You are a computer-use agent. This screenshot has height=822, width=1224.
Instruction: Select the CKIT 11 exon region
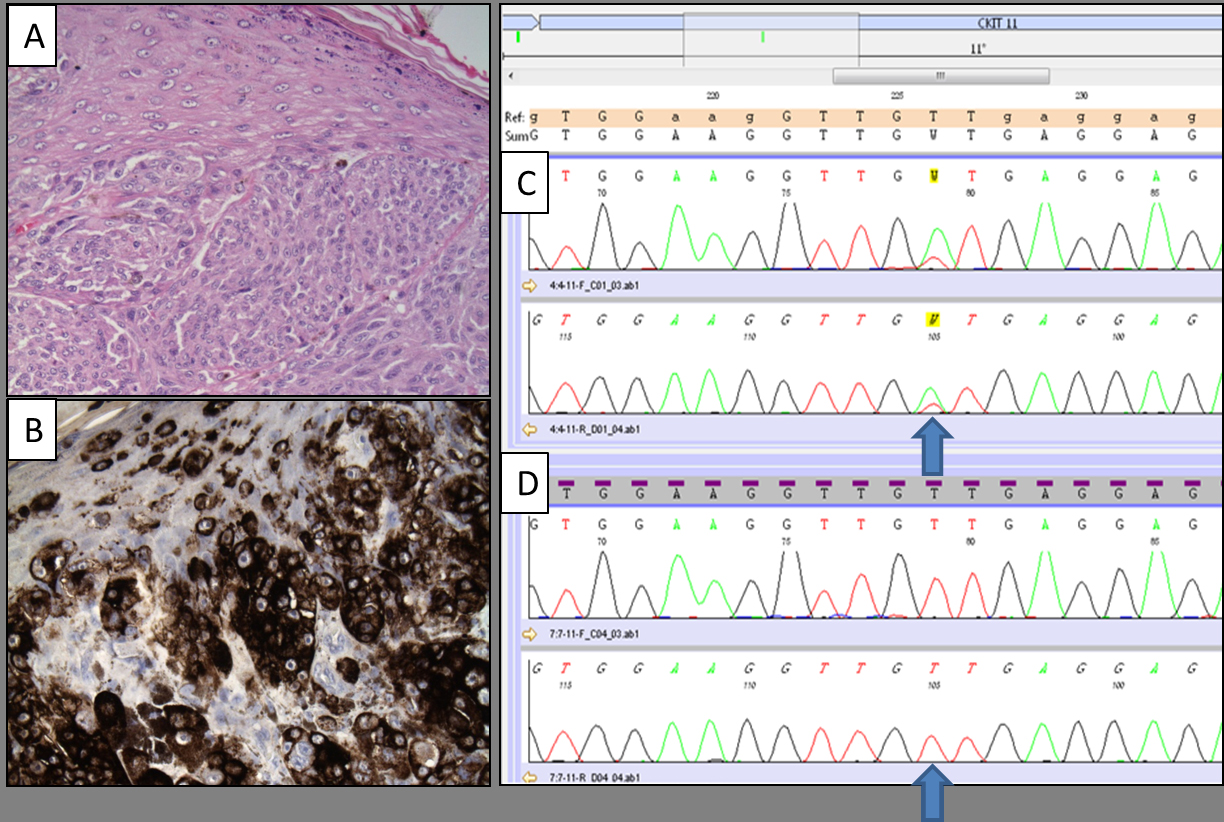coord(1000,22)
